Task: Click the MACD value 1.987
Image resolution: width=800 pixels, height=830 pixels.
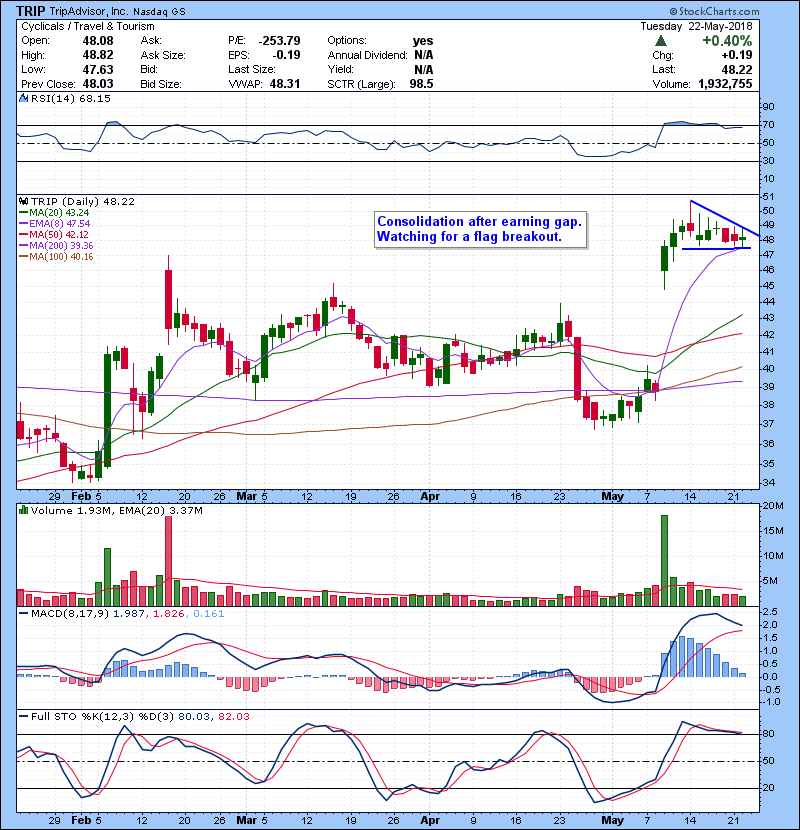Action: 129,614
